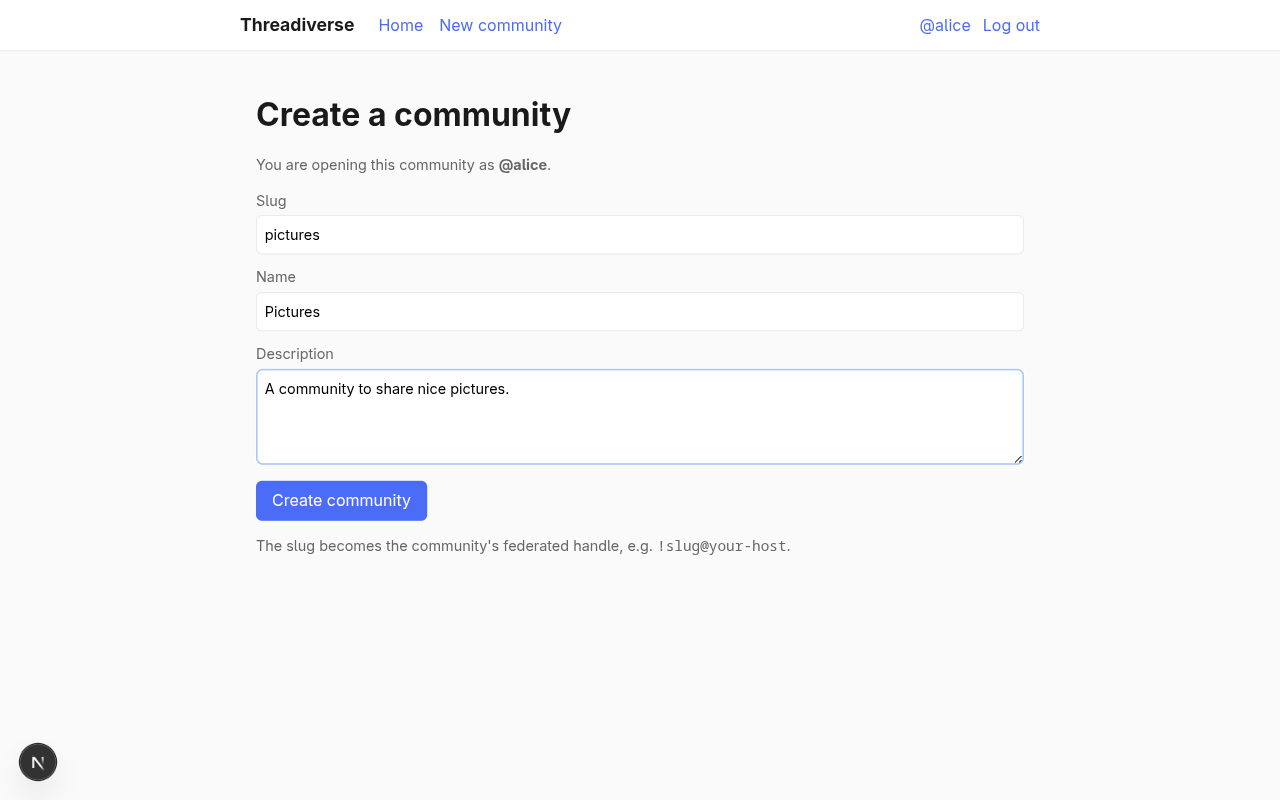Click the Name field label
Image resolution: width=1280 pixels, height=800 pixels.
click(x=276, y=277)
